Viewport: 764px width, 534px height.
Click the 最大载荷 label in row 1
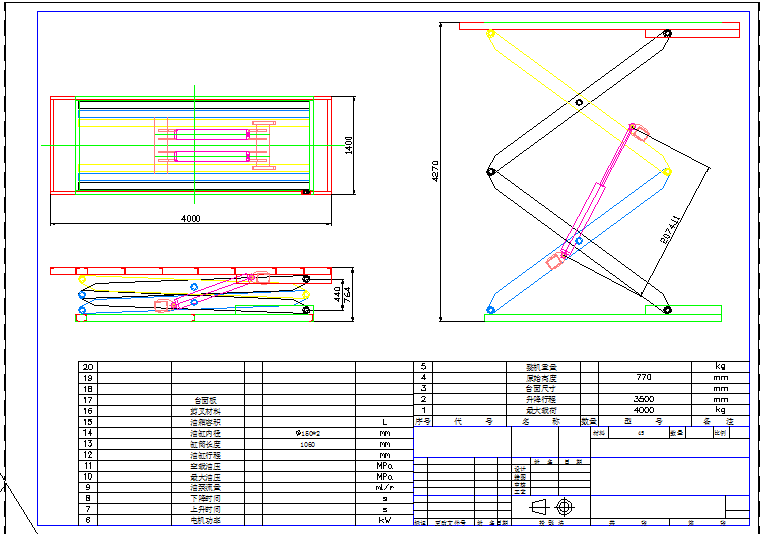[x=541, y=410]
